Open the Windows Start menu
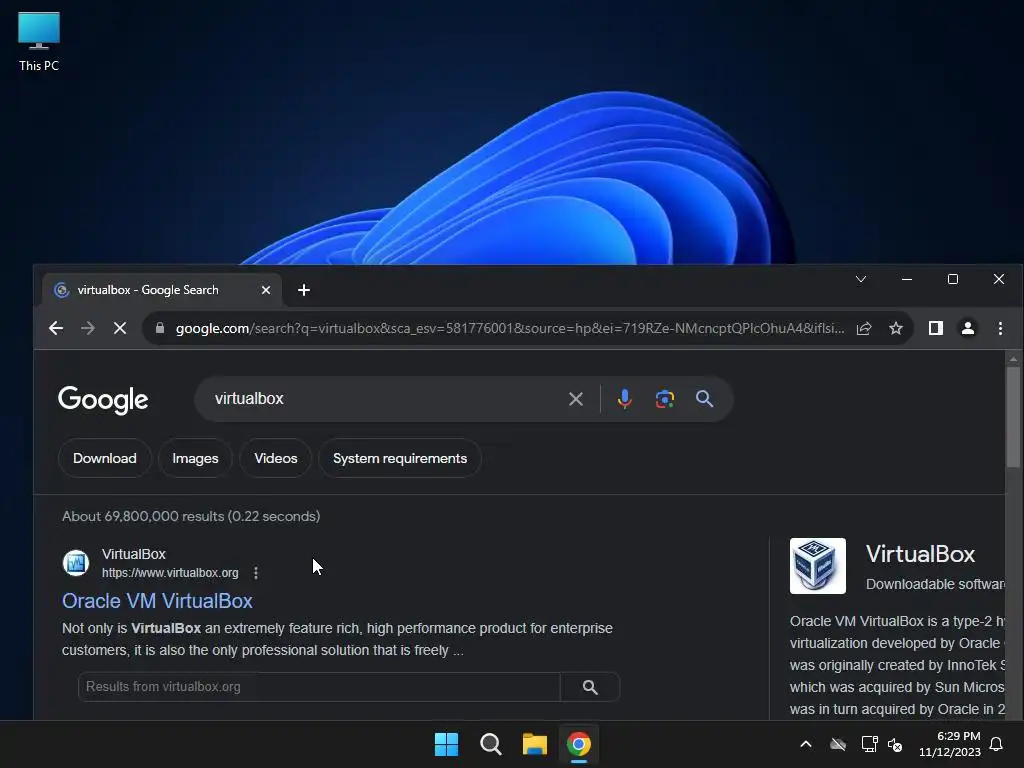 point(447,744)
